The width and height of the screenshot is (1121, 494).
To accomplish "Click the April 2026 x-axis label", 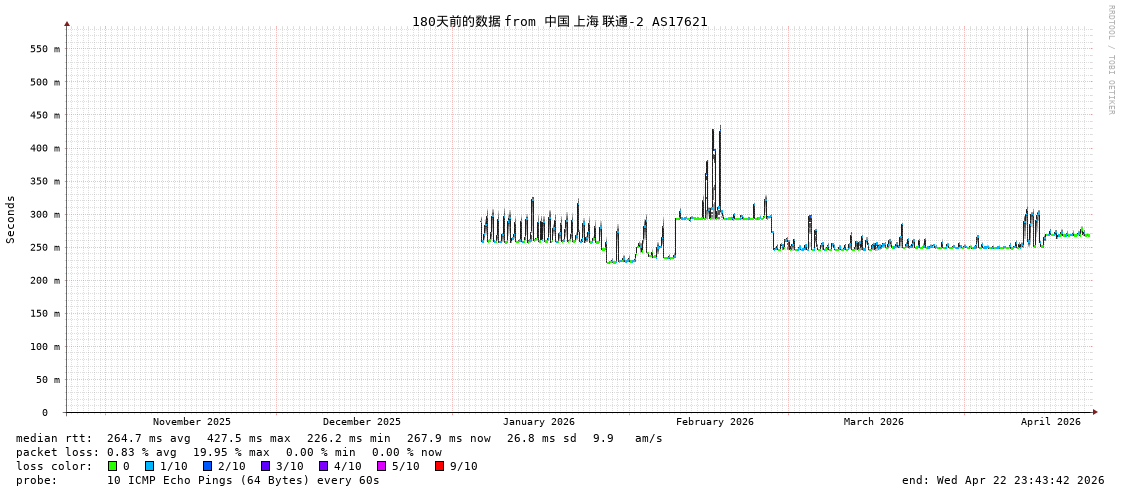I will pyautogui.click(x=1050, y=422).
